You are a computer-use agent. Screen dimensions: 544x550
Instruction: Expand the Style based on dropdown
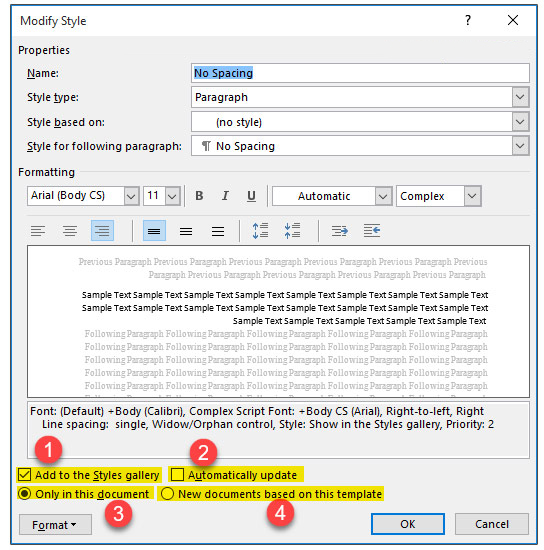(x=520, y=122)
